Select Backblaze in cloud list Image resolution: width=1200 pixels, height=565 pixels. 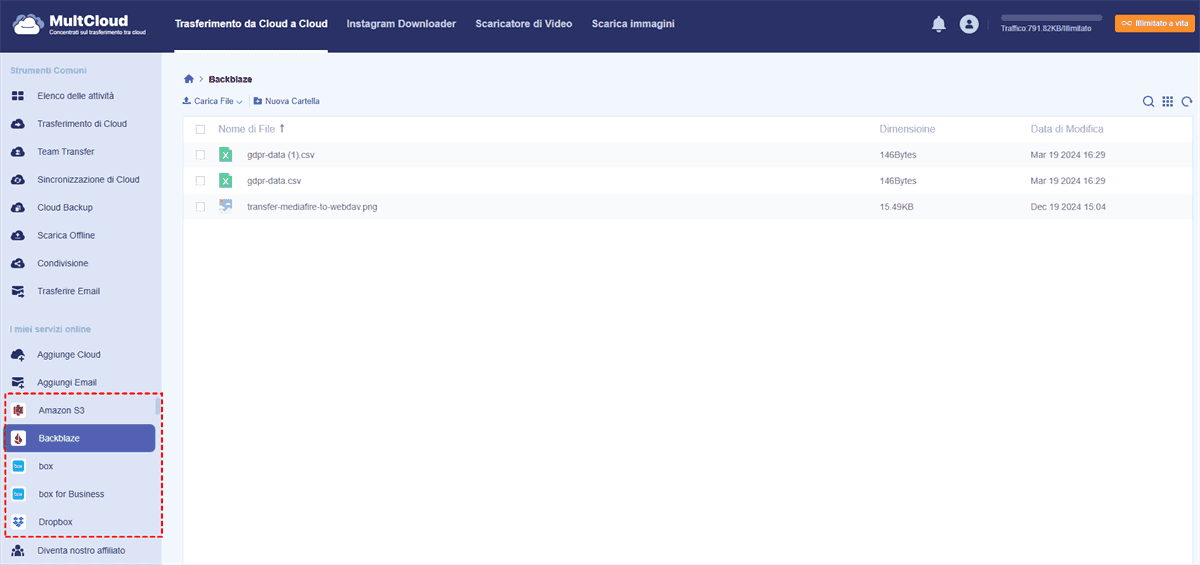click(79, 438)
